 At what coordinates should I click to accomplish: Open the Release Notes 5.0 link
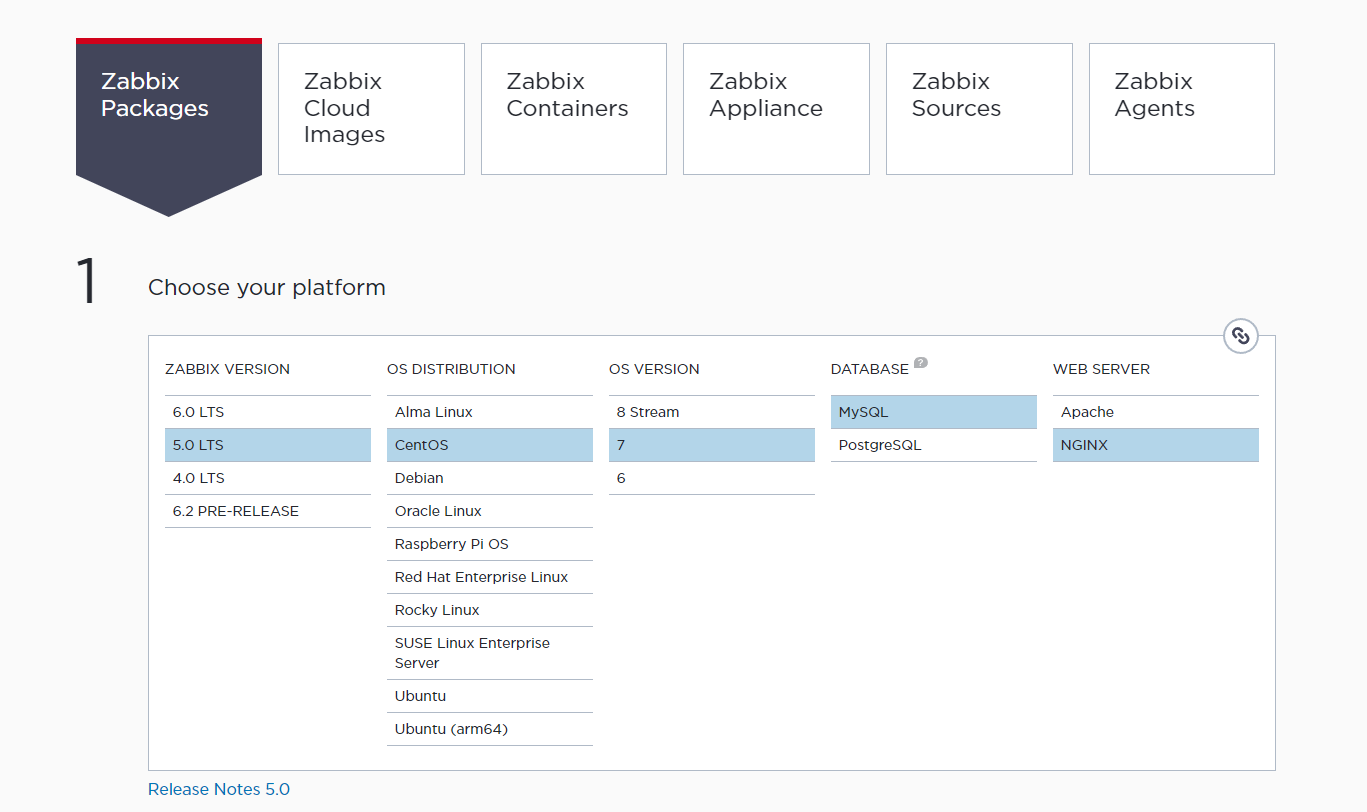coord(219,789)
